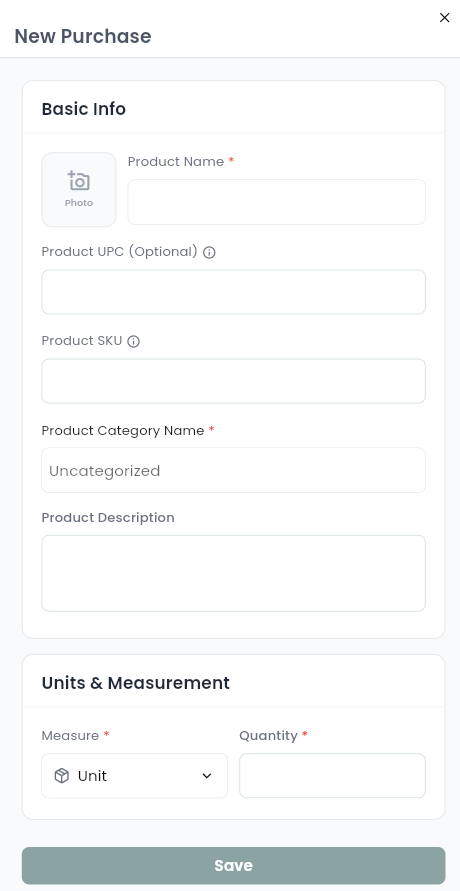
Task: Click the Basic Info section header
Action: tap(83, 109)
